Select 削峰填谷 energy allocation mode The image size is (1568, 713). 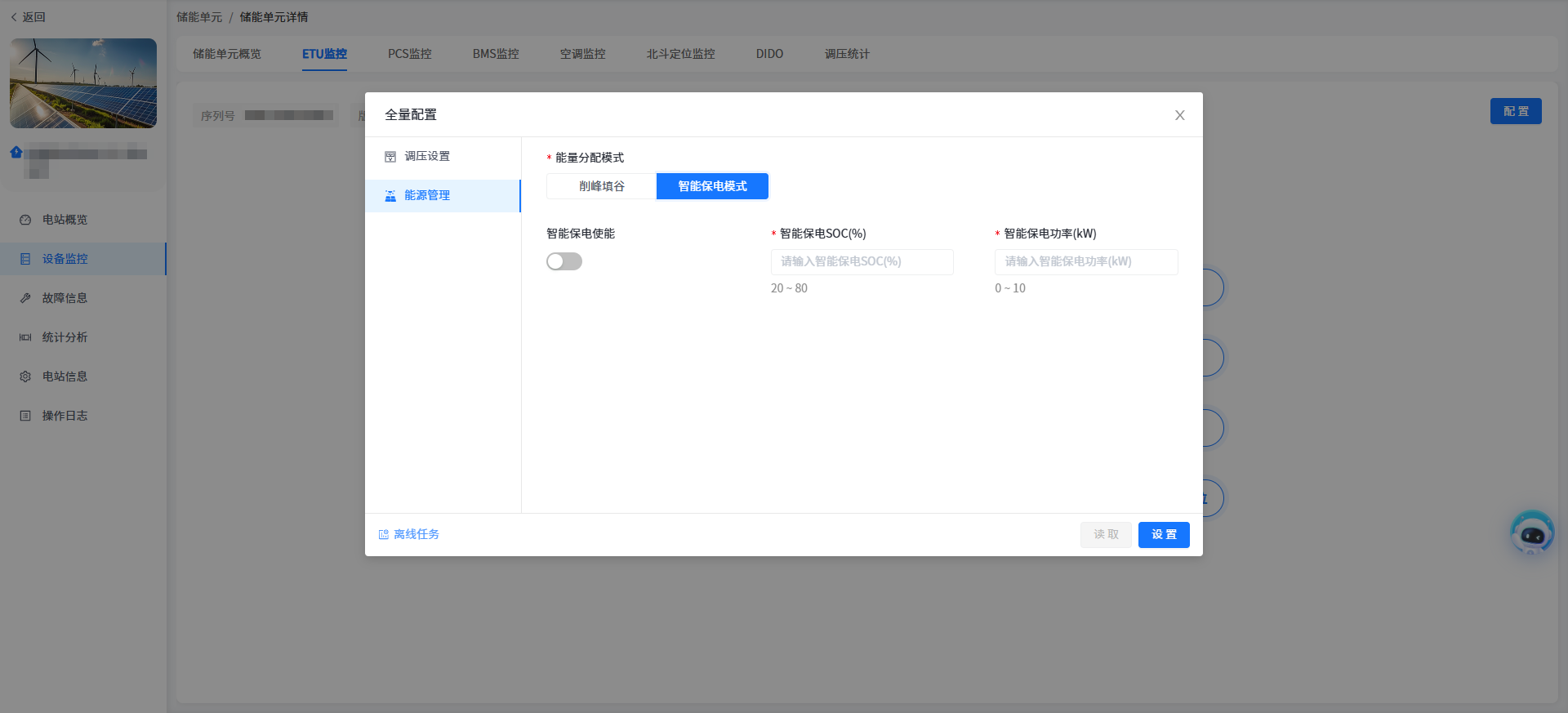pos(602,186)
